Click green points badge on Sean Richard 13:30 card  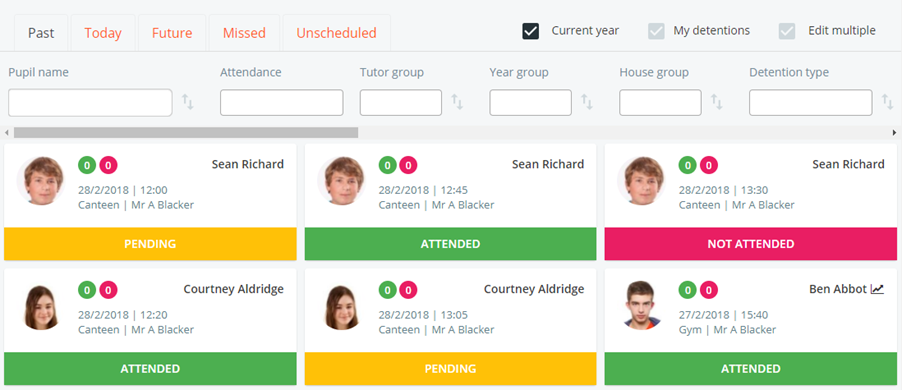click(688, 166)
